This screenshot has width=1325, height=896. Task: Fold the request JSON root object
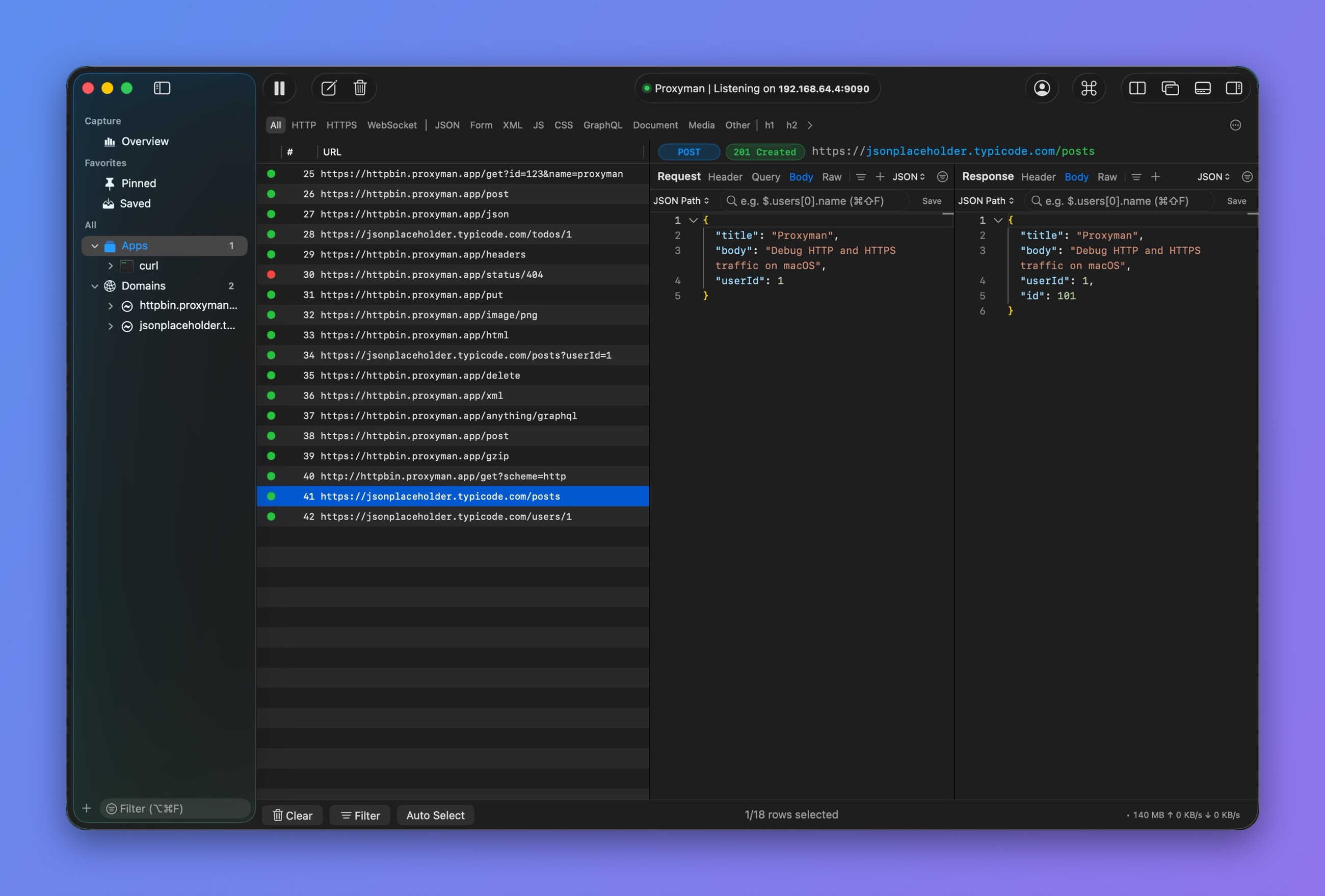693,220
